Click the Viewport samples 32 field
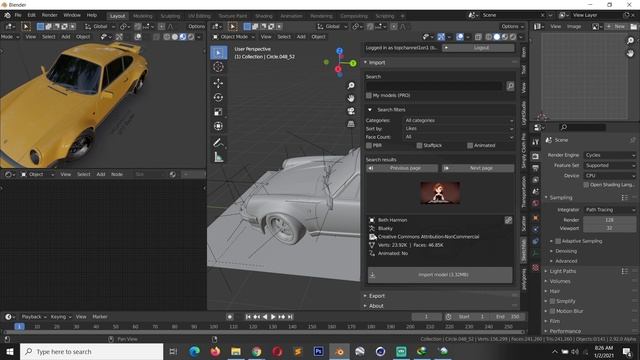The height and width of the screenshot is (360, 640). point(609,228)
